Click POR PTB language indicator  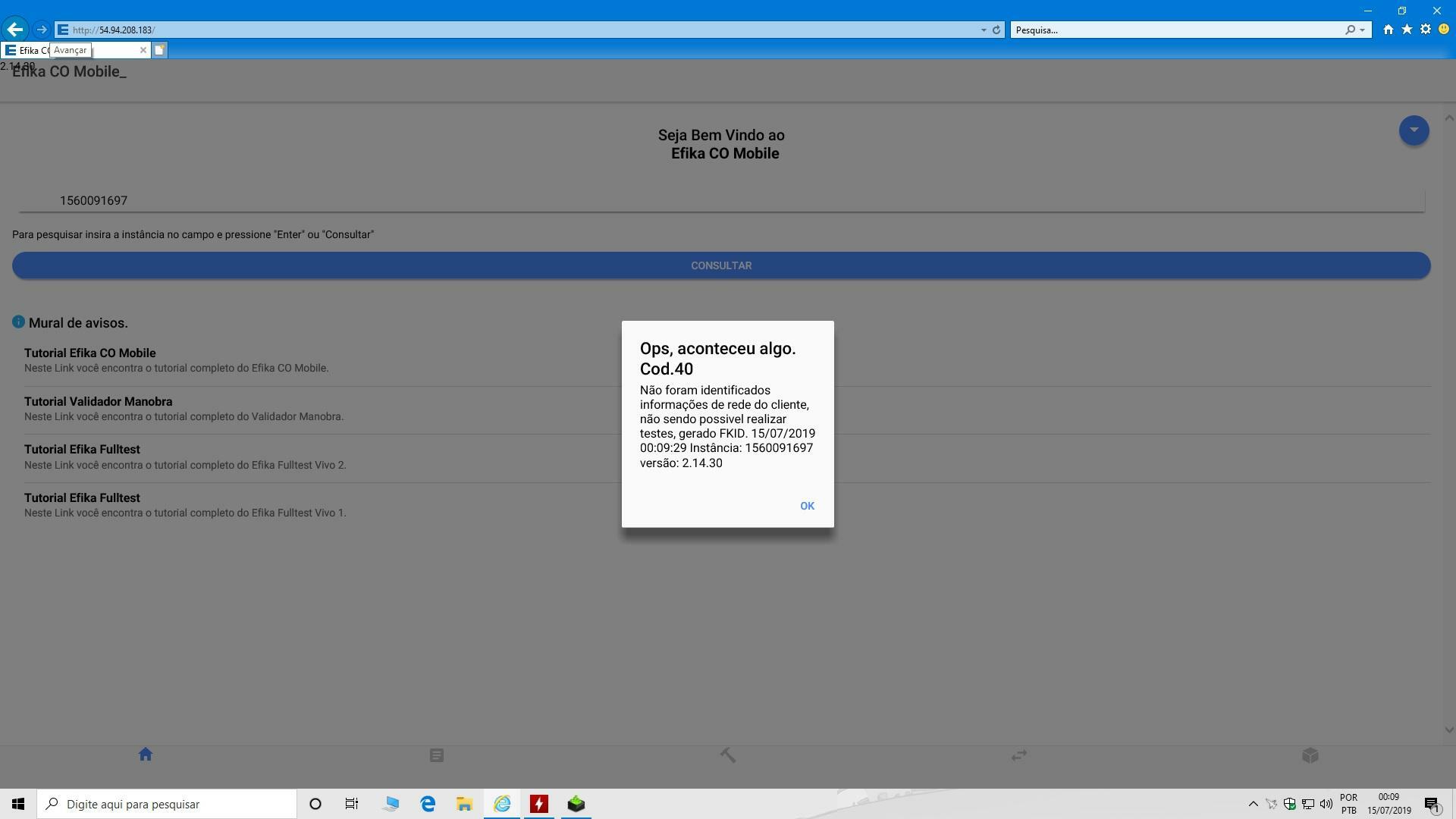[1348, 804]
